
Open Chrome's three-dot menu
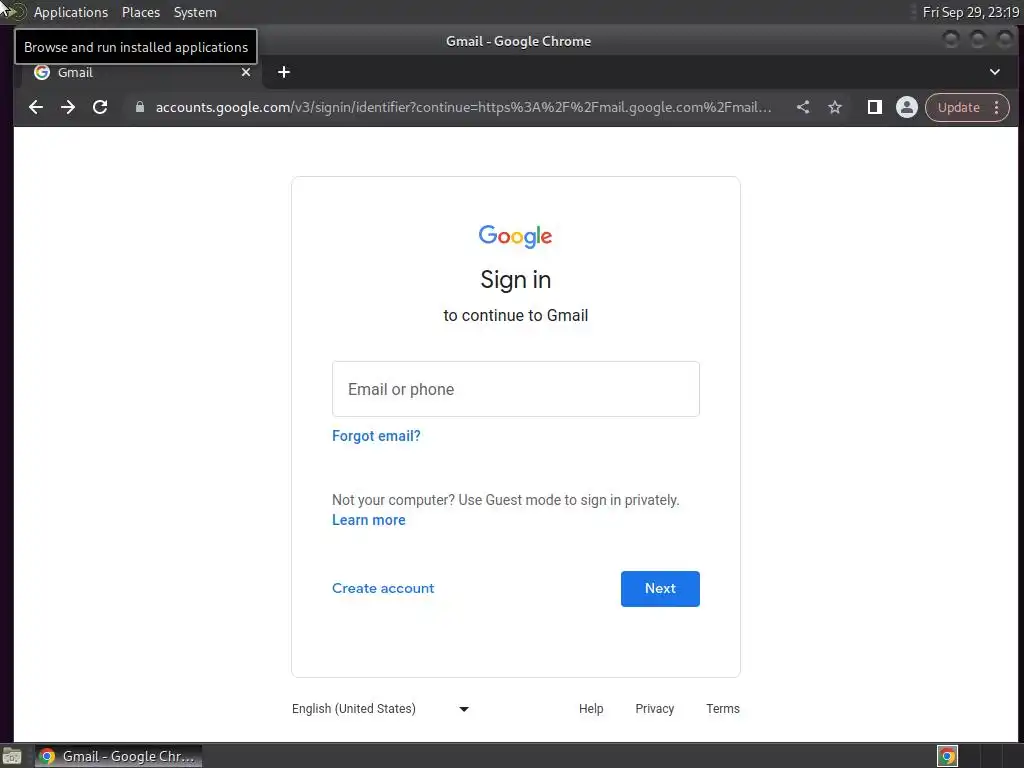pyautogui.click(x=997, y=107)
